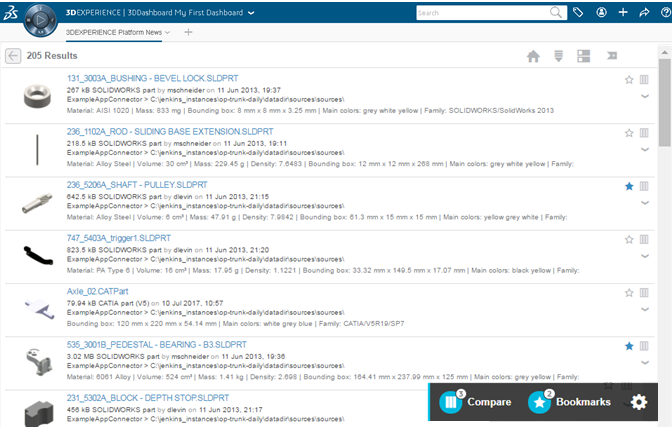This screenshot has width=672, height=427.
Task: Expand details for ROD - SLIDING BASE EXTENSION
Action: coord(645,150)
